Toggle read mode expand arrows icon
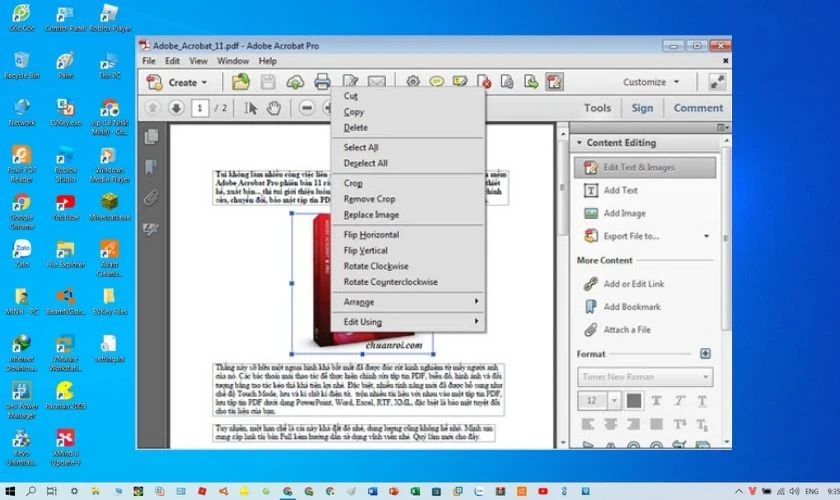Image resolution: width=840 pixels, height=500 pixels. [x=717, y=82]
